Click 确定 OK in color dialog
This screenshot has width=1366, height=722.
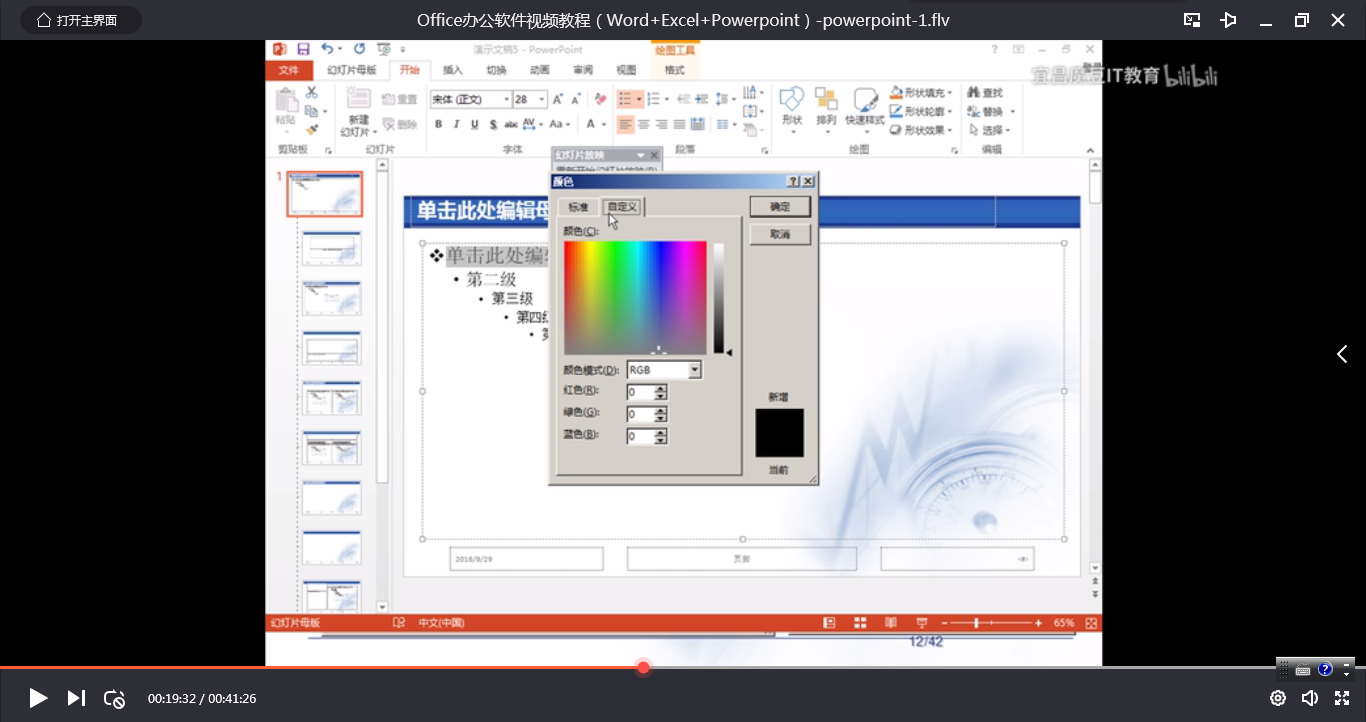coord(780,207)
